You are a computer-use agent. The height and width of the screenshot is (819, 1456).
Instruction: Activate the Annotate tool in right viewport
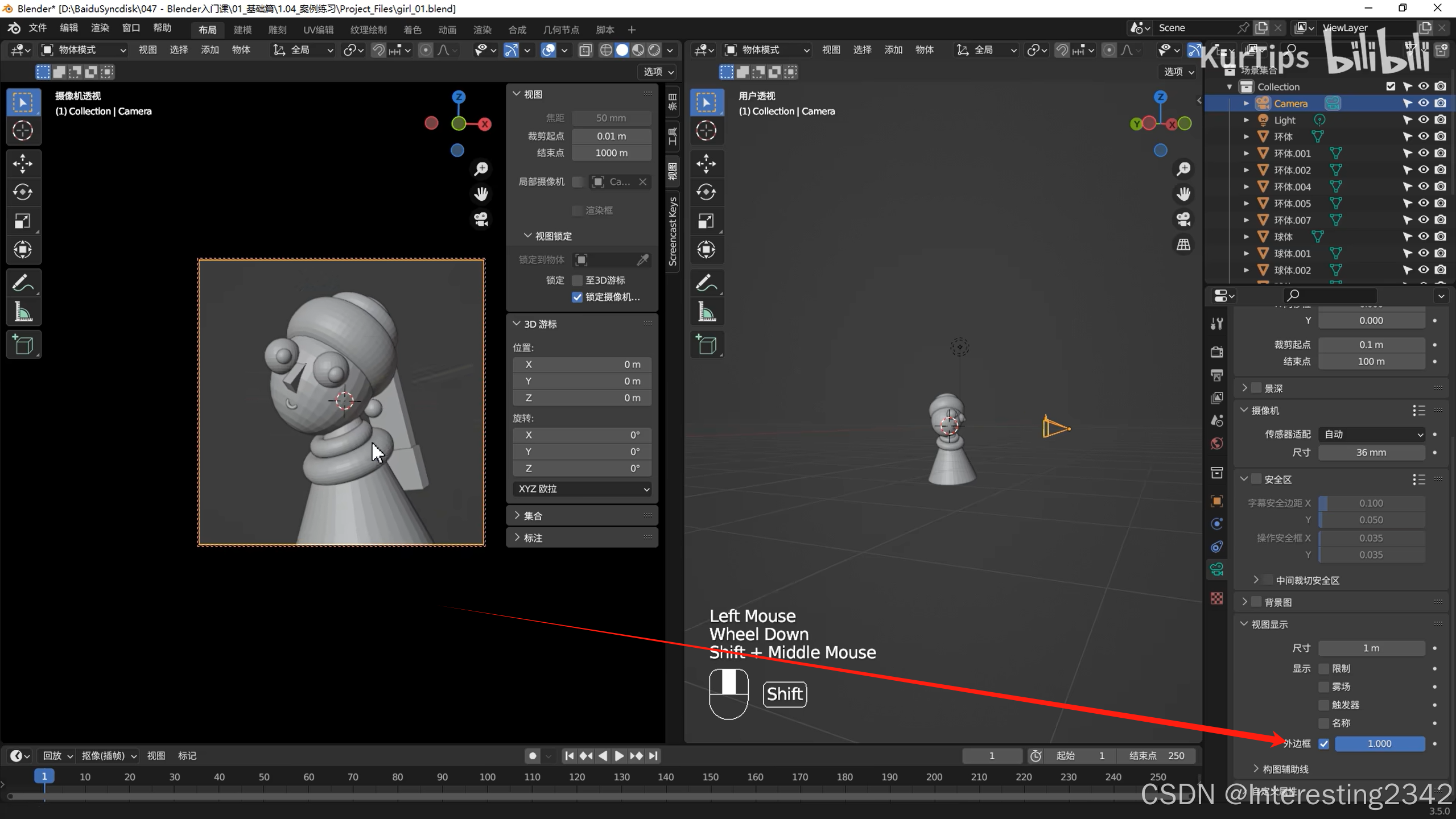click(706, 283)
